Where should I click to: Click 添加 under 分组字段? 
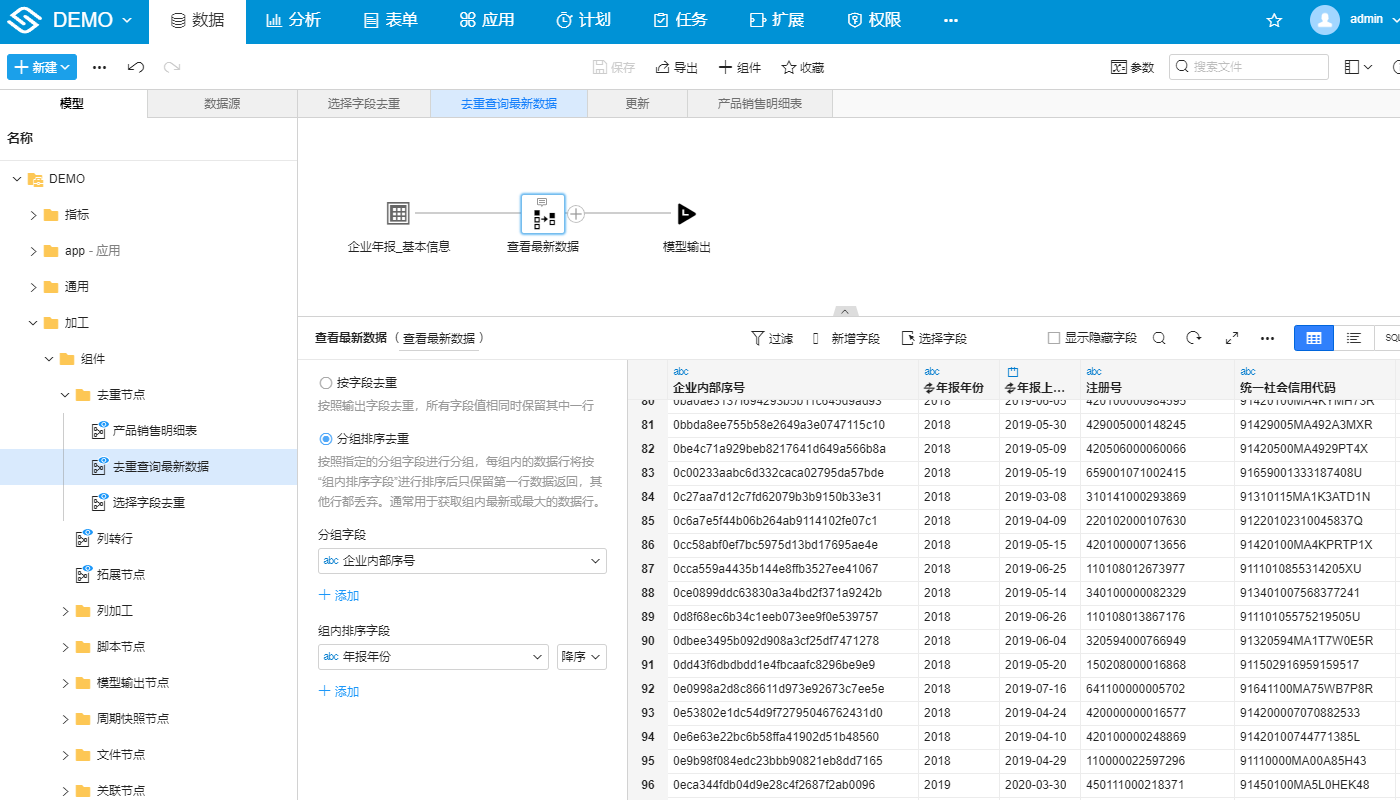339,596
